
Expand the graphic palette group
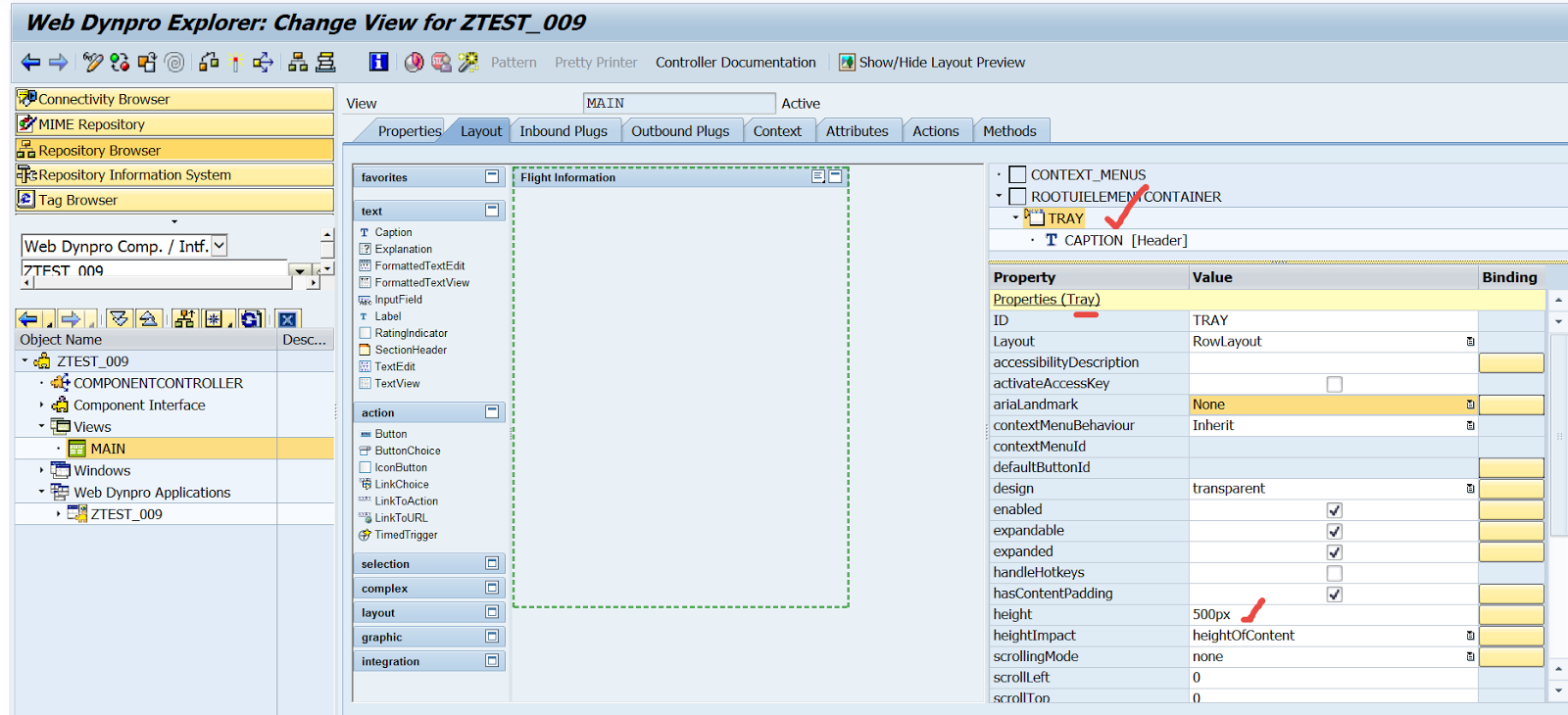pos(492,637)
